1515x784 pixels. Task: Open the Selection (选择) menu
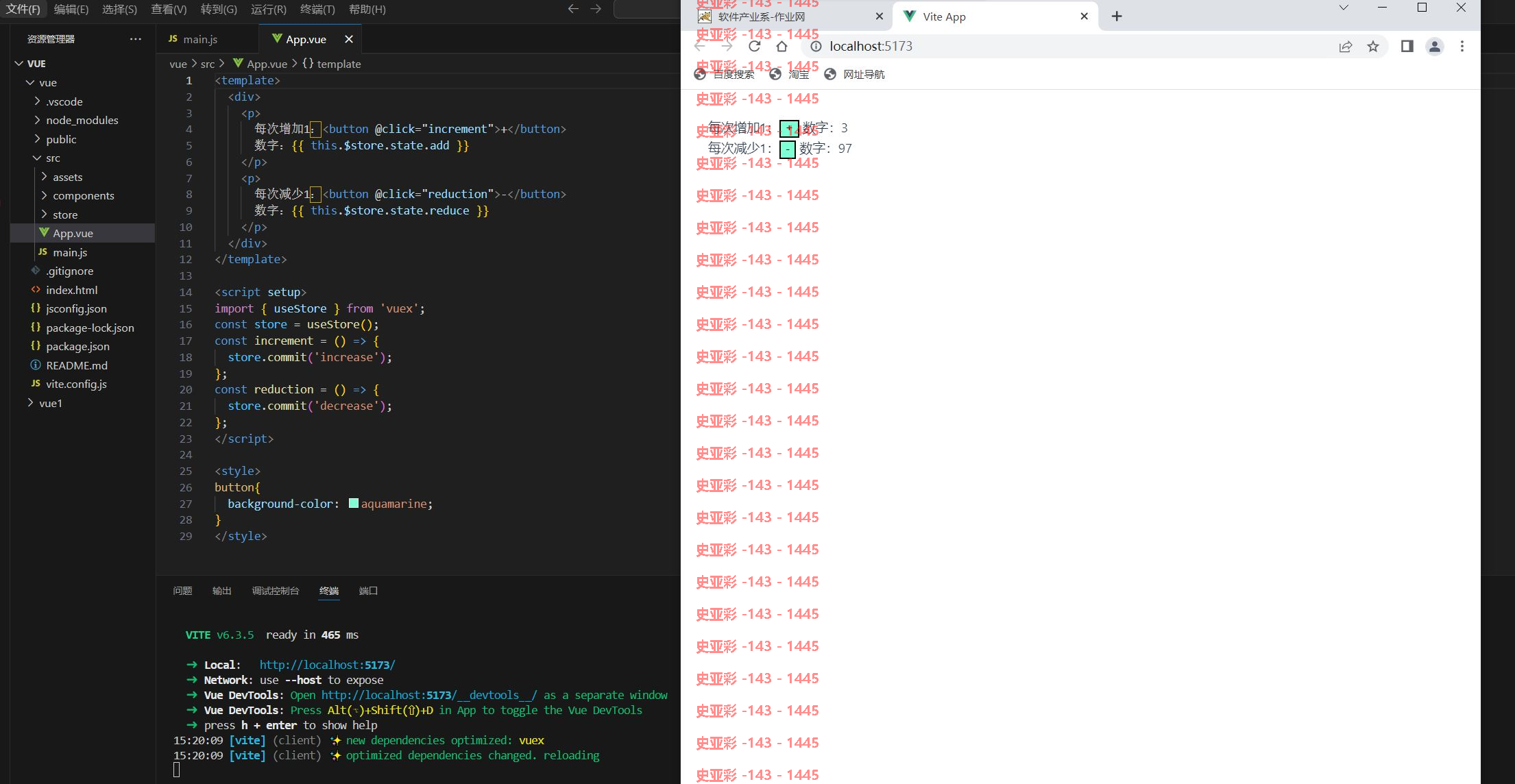tap(119, 9)
